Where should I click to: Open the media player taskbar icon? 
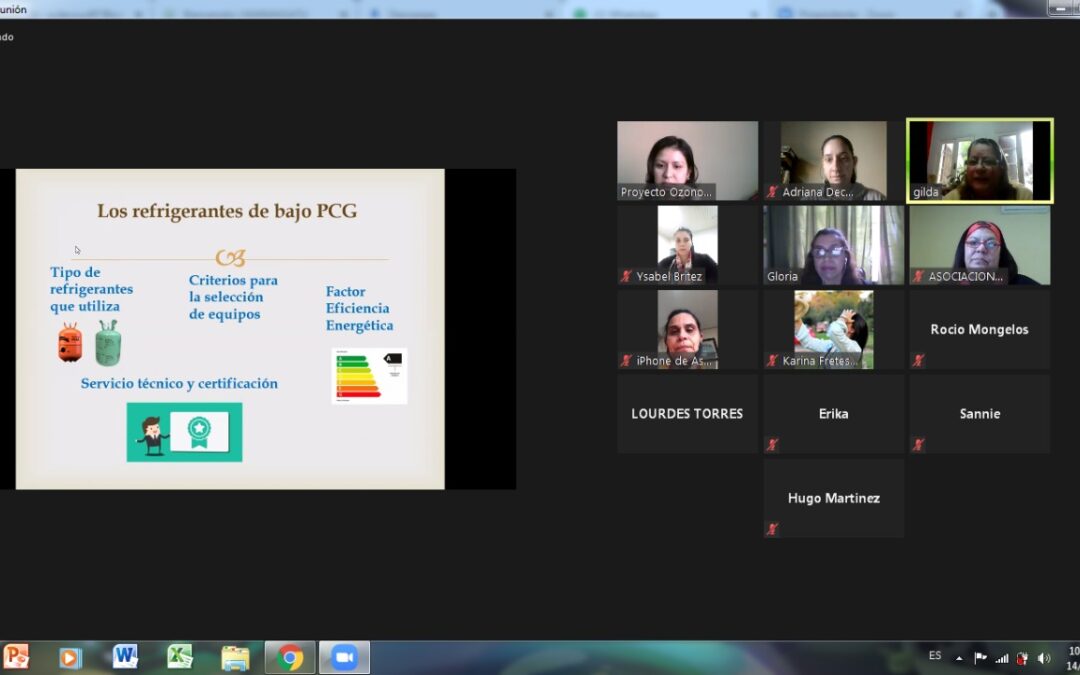[x=70, y=657]
